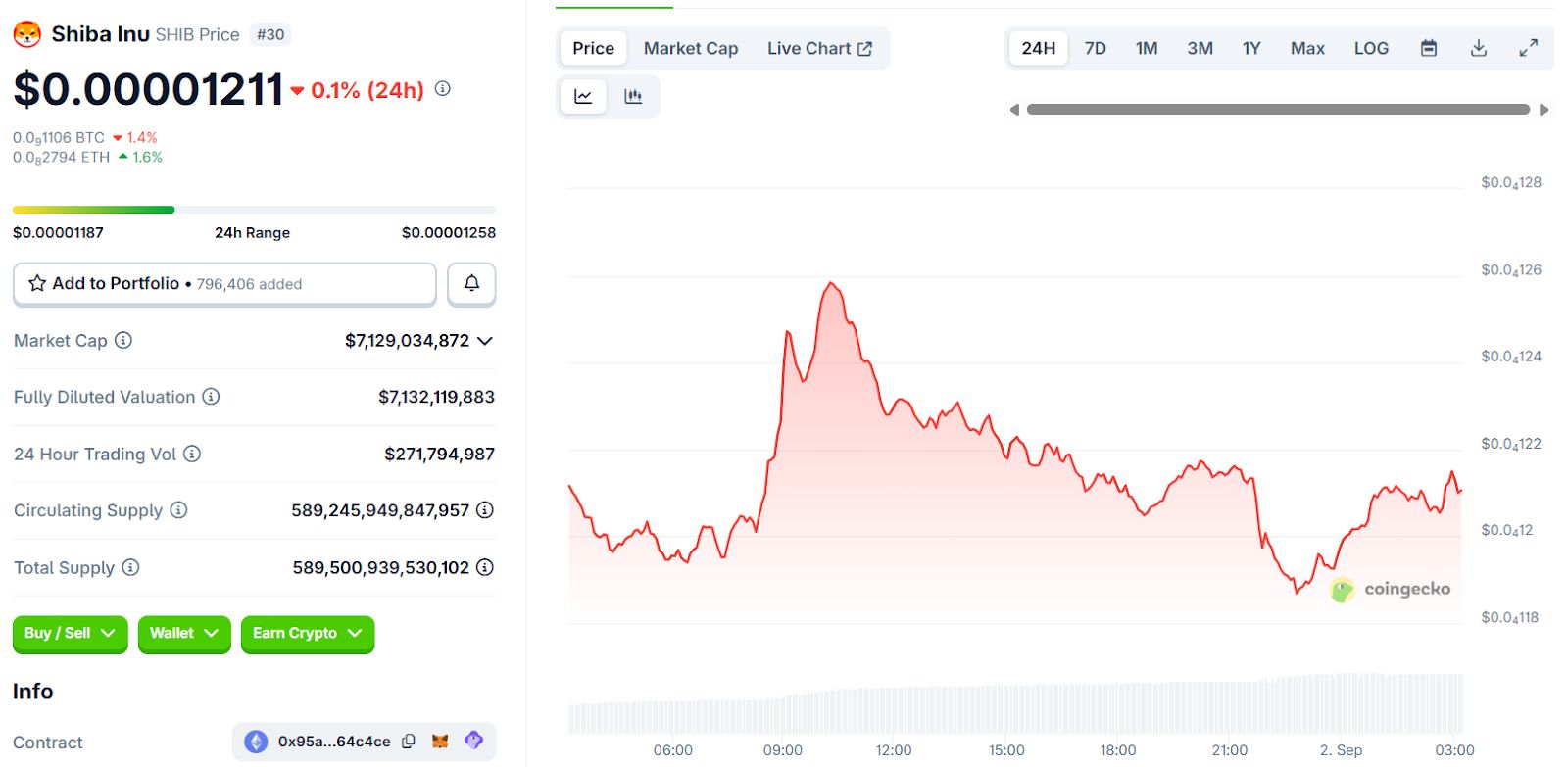Click the #30 rank badge

tap(269, 34)
